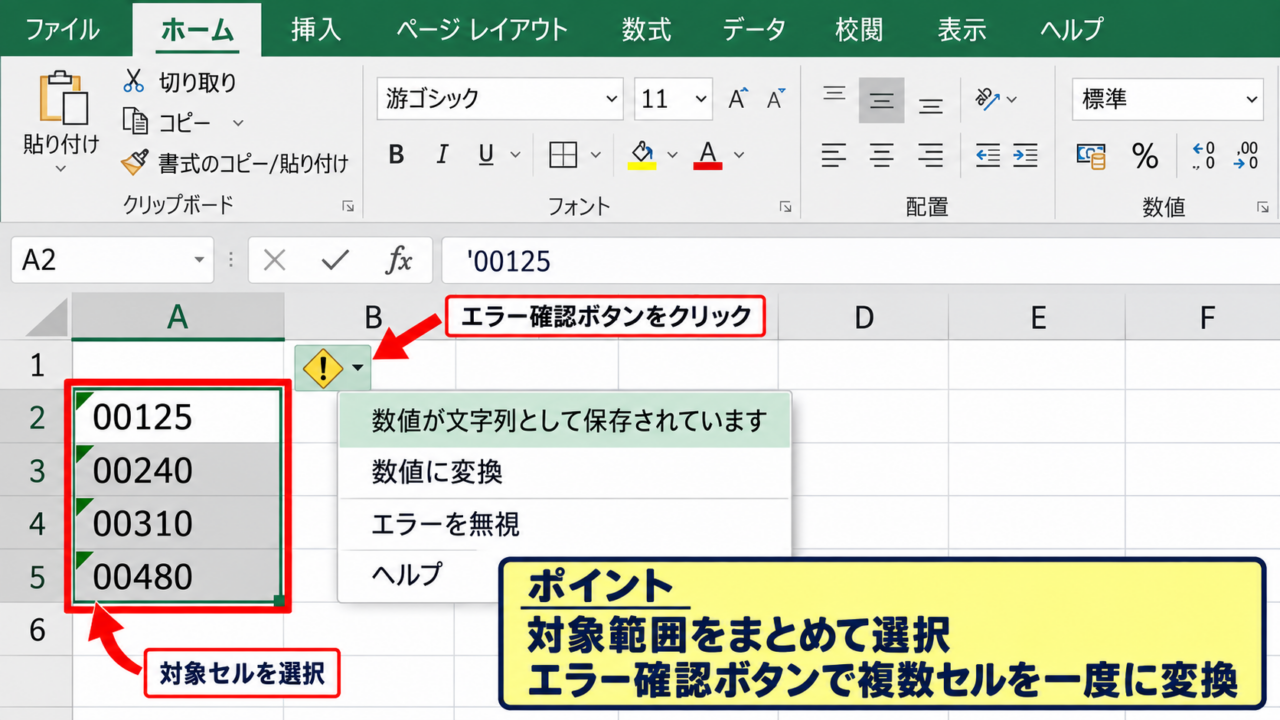Image resolution: width=1280 pixels, height=720 pixels.
Task: Click the decrease decimal icon
Action: click(1247, 156)
